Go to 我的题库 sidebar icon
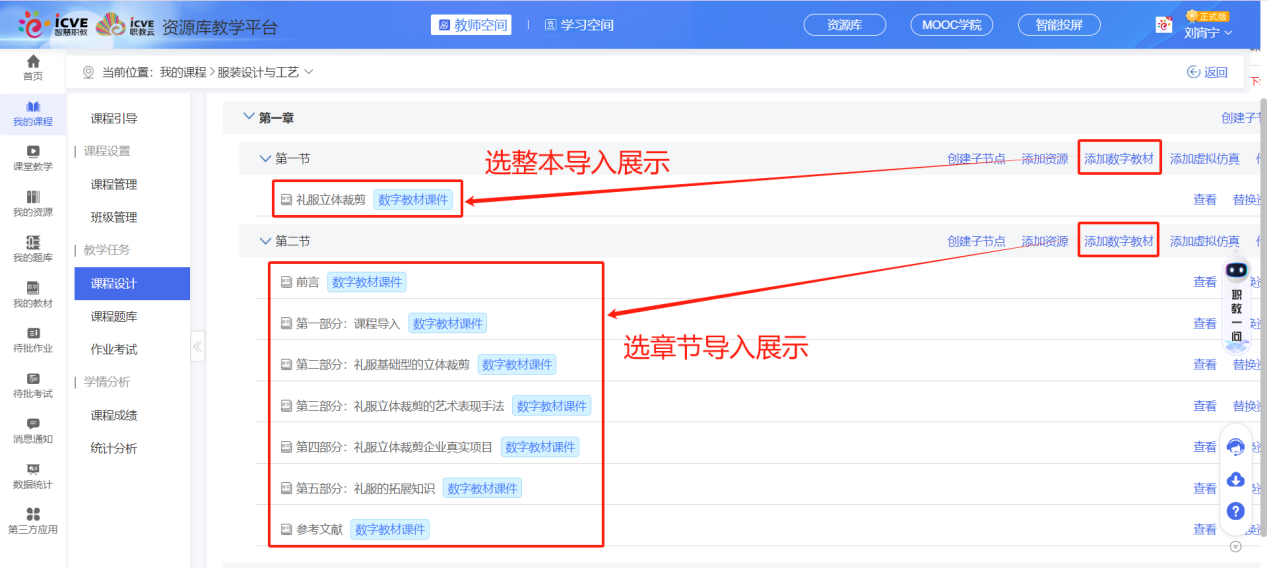The height and width of the screenshot is (568, 1267). pos(33,243)
